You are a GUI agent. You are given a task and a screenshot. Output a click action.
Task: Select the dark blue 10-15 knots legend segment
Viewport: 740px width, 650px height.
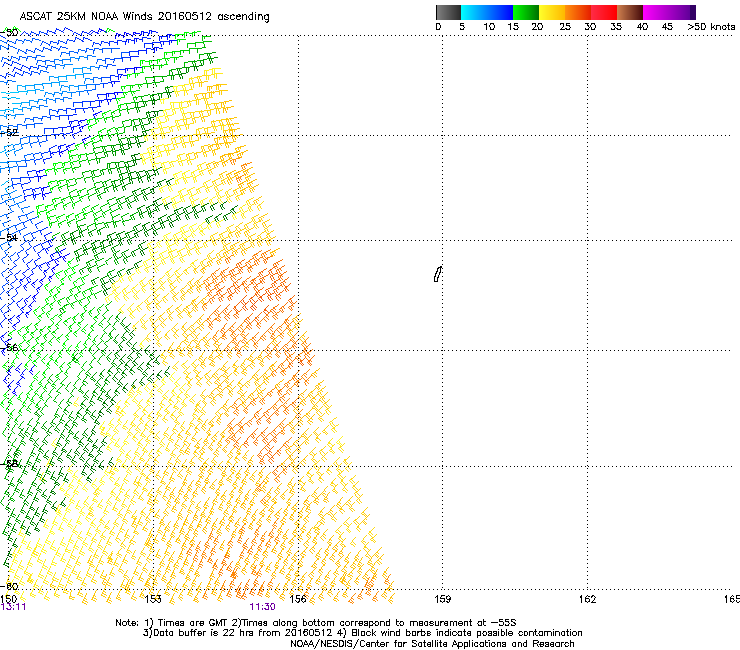pyautogui.click(x=500, y=12)
